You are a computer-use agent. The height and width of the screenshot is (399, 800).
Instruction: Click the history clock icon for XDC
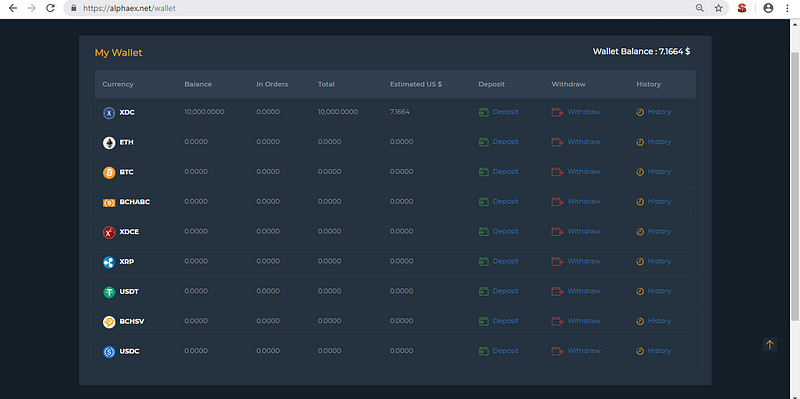pos(640,112)
